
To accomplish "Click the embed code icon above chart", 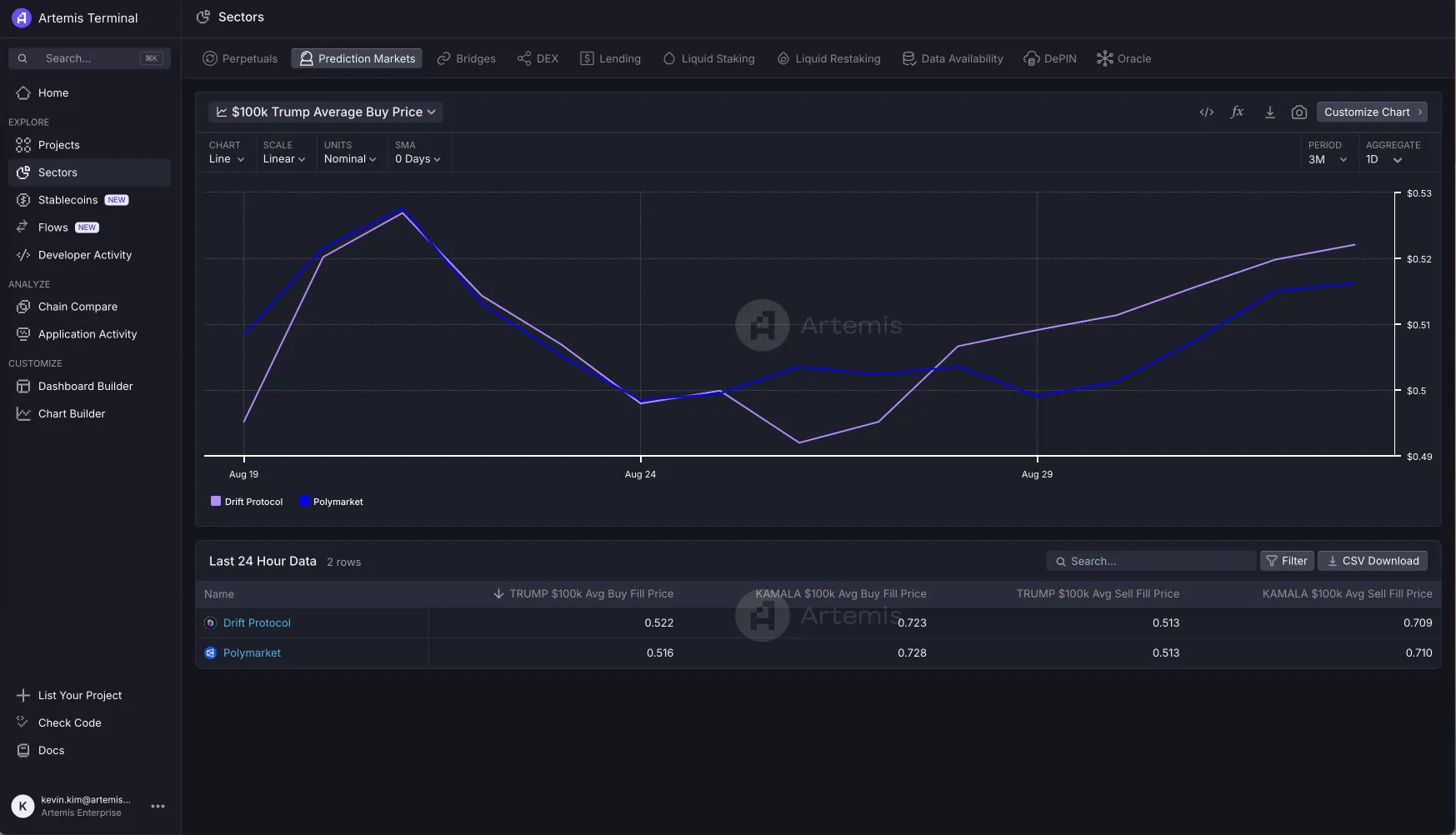I will (1207, 112).
